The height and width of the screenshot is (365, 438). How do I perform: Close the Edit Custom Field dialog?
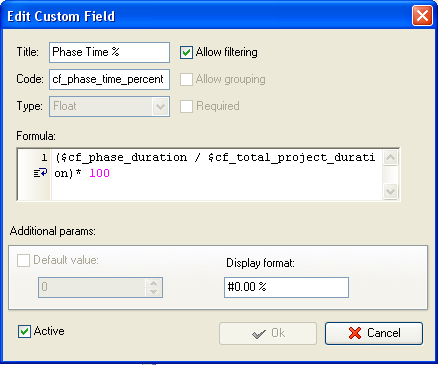[422, 16]
